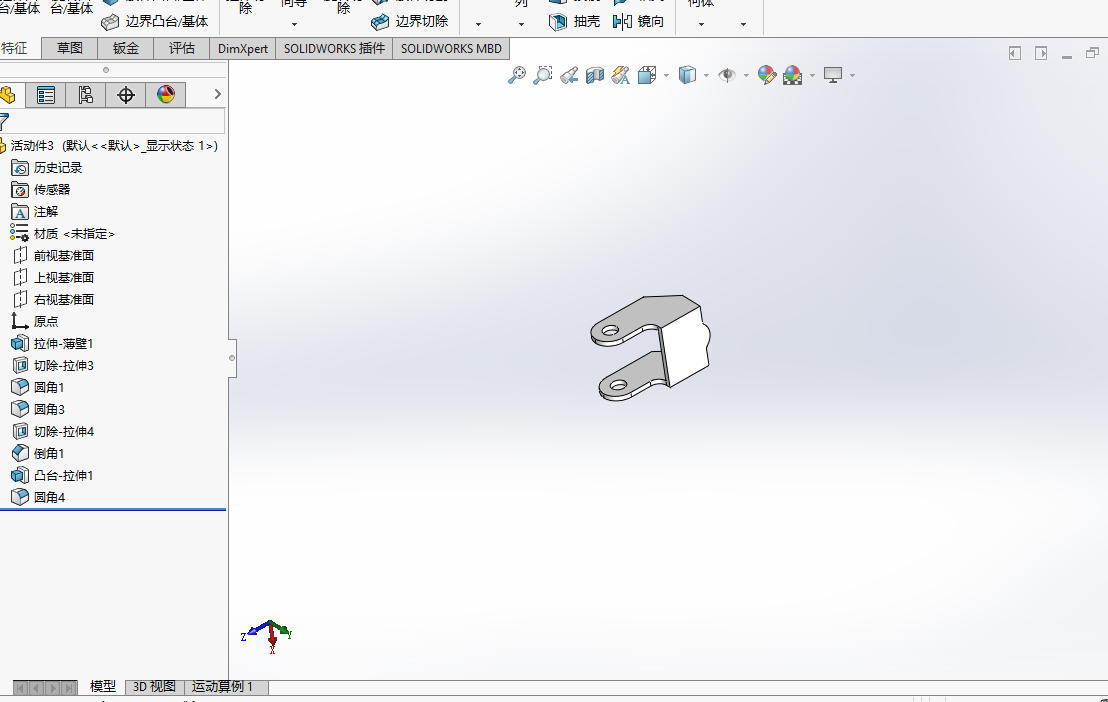Open the ConfigurationManager tab icon
Viewport: 1108px width, 702px height.
pos(86,95)
